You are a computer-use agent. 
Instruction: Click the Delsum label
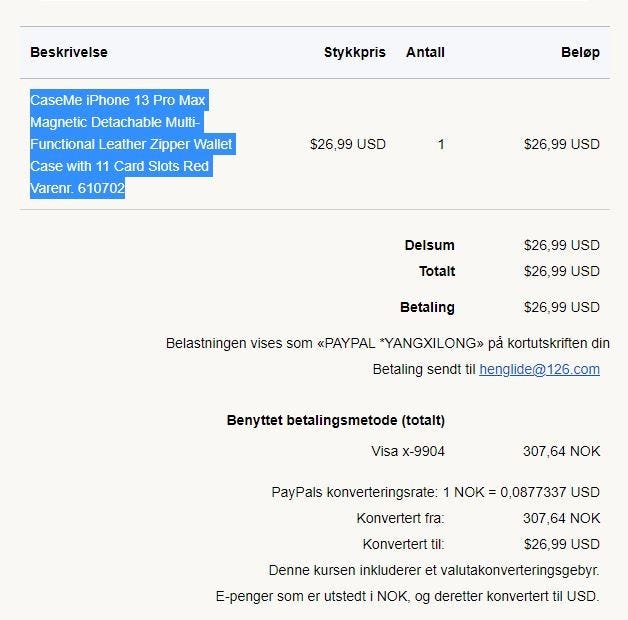click(429, 245)
